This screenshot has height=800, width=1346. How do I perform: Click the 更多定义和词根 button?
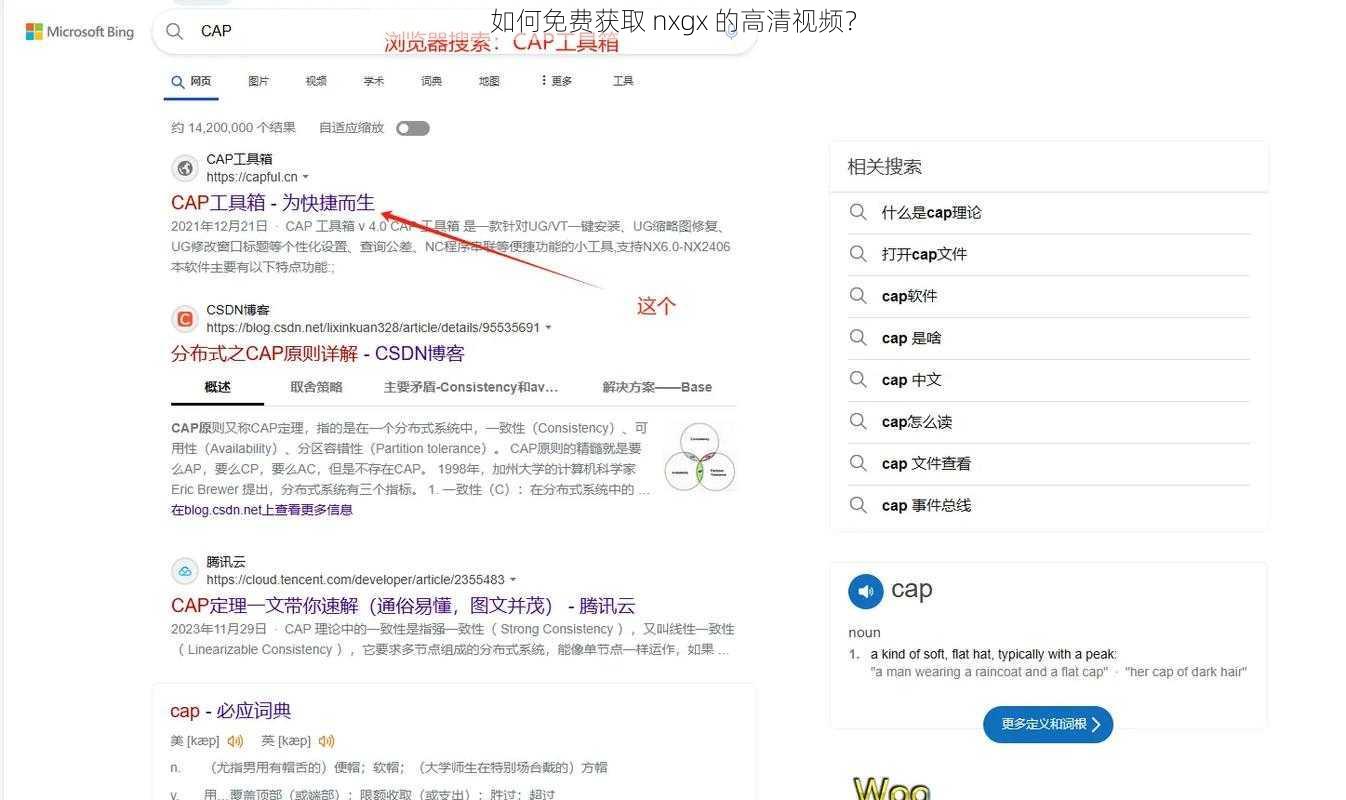click(x=1048, y=725)
